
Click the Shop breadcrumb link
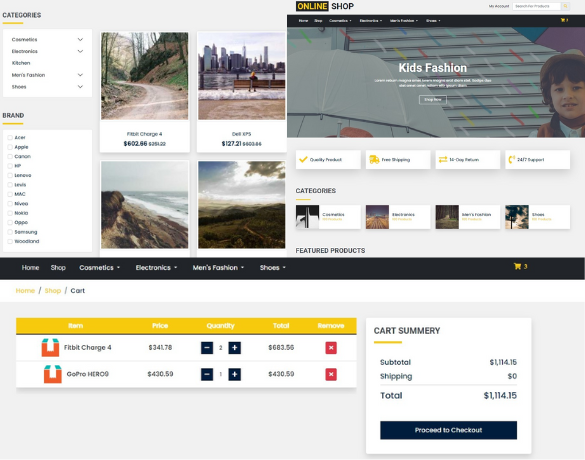53,291
